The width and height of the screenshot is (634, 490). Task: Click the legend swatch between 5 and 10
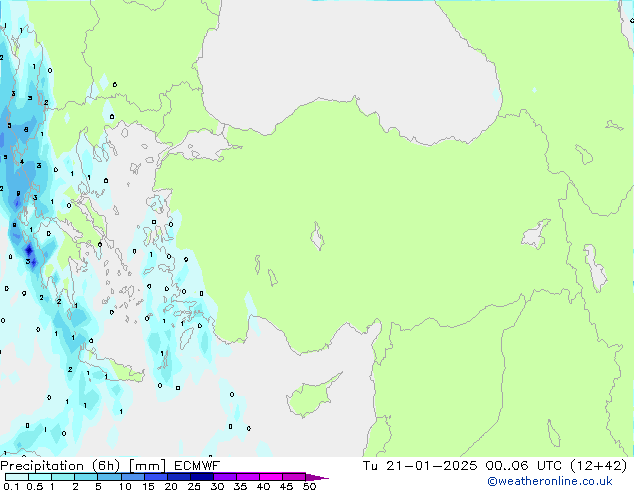point(110,477)
